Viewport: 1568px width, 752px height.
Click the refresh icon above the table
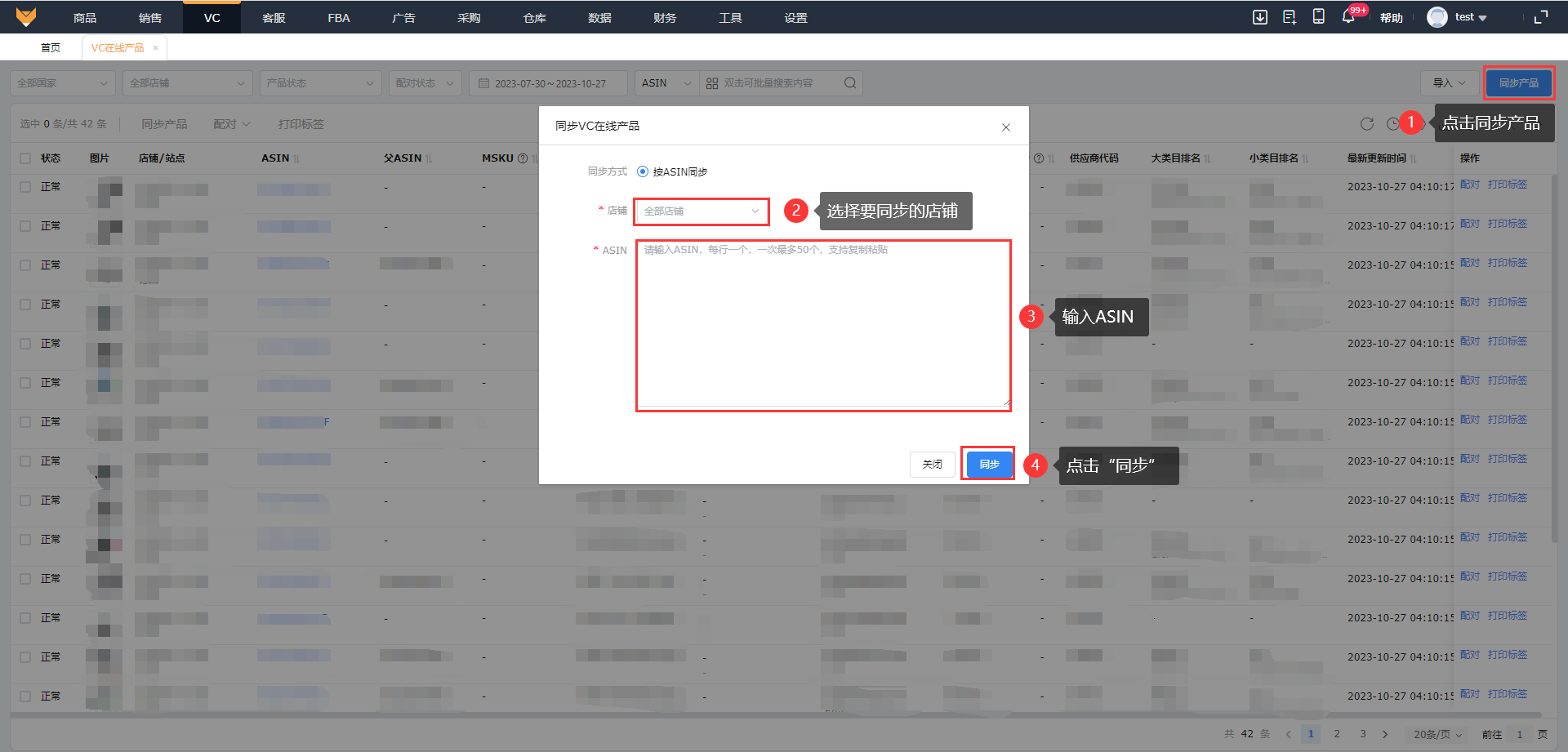pos(1367,124)
